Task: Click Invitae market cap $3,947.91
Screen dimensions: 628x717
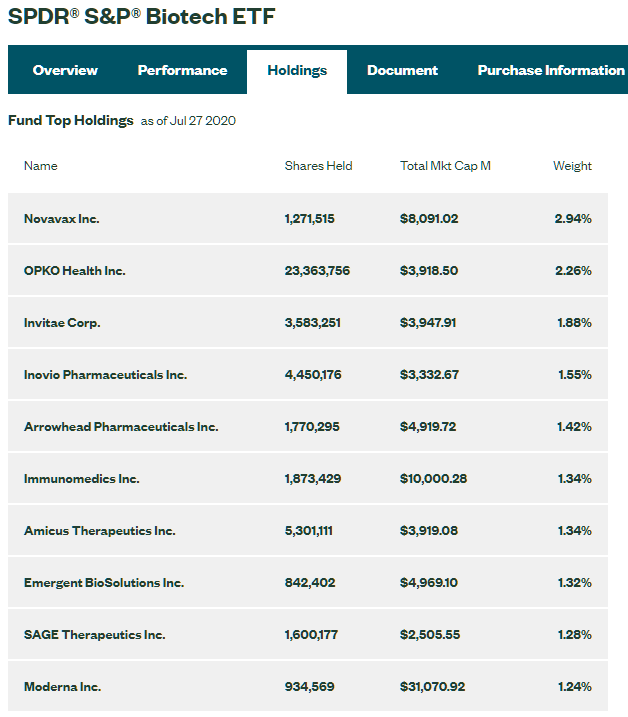Action: point(428,323)
